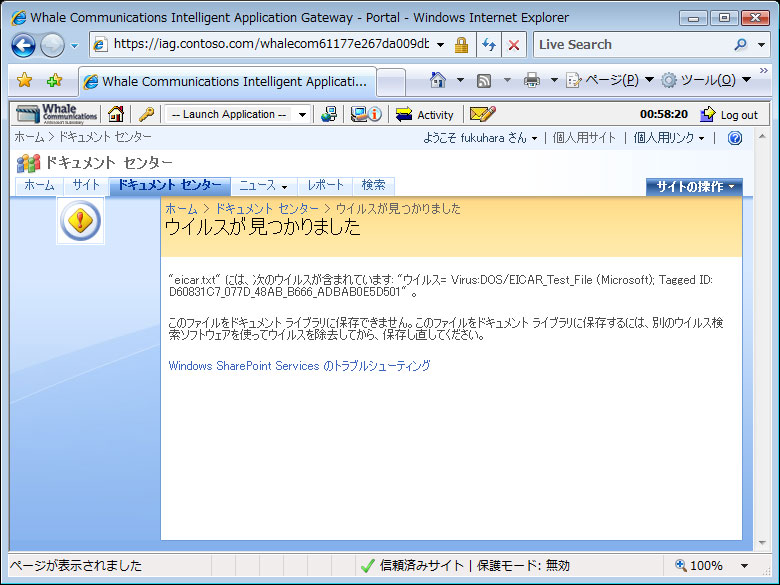The image size is (780, 585).
Task: Click the browser Back arrow button
Action: [x=23, y=45]
